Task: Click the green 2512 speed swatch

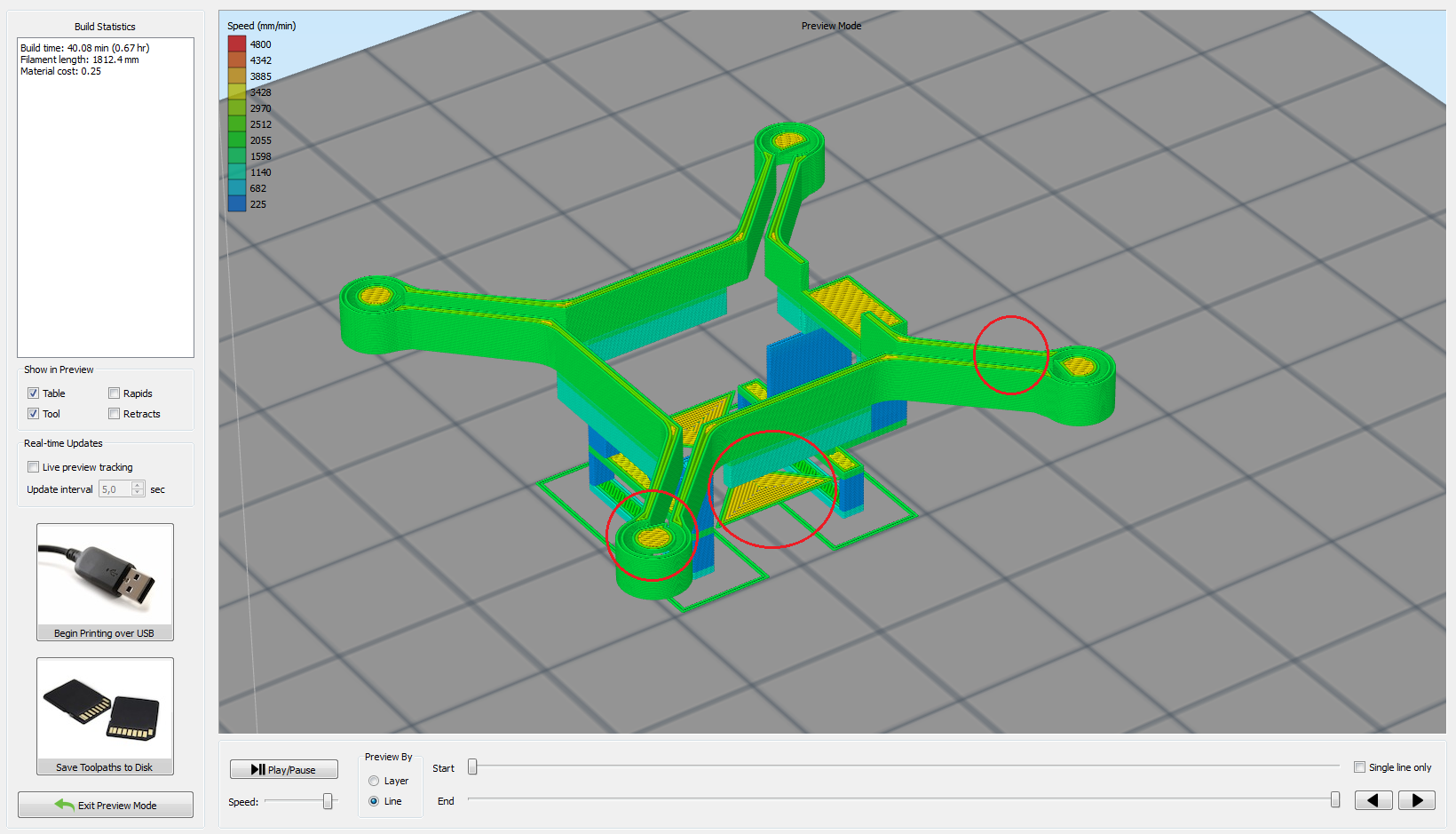Action: pyautogui.click(x=237, y=123)
